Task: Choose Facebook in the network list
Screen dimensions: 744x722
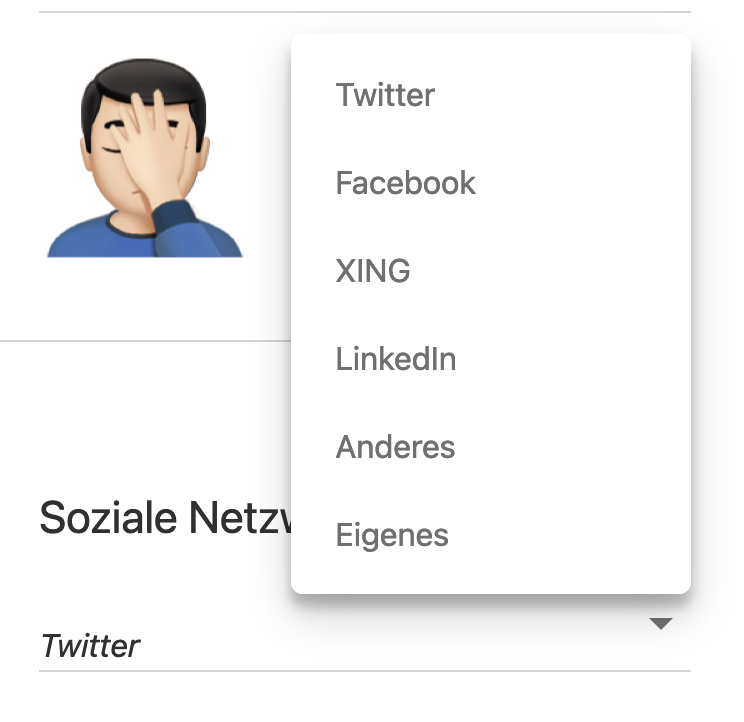Action: [x=406, y=184]
